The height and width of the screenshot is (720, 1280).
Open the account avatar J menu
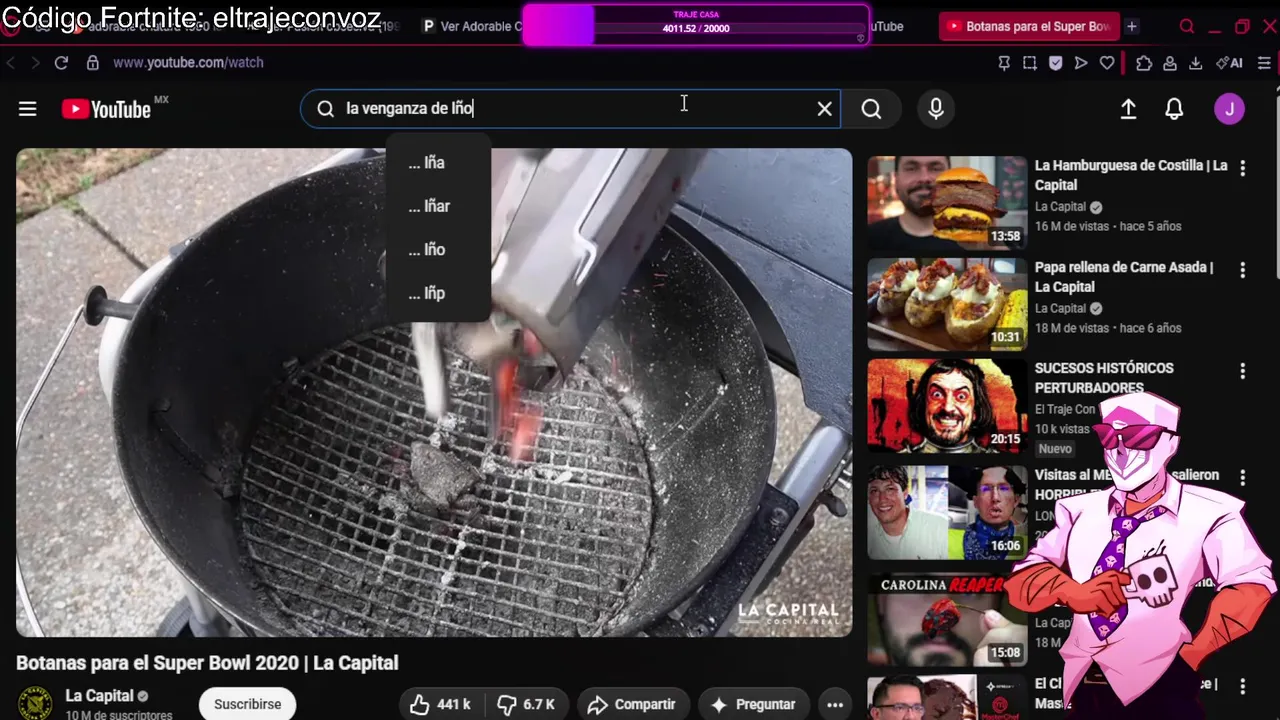click(x=1229, y=109)
